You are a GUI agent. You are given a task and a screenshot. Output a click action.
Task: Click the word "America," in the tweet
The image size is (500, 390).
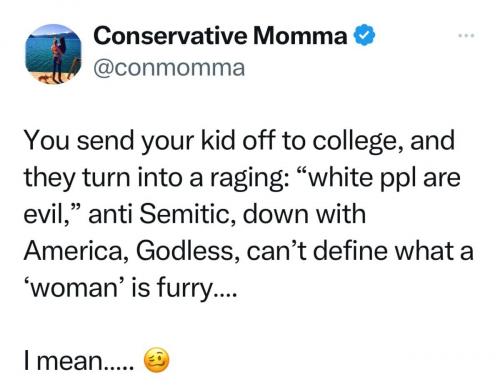77,251
